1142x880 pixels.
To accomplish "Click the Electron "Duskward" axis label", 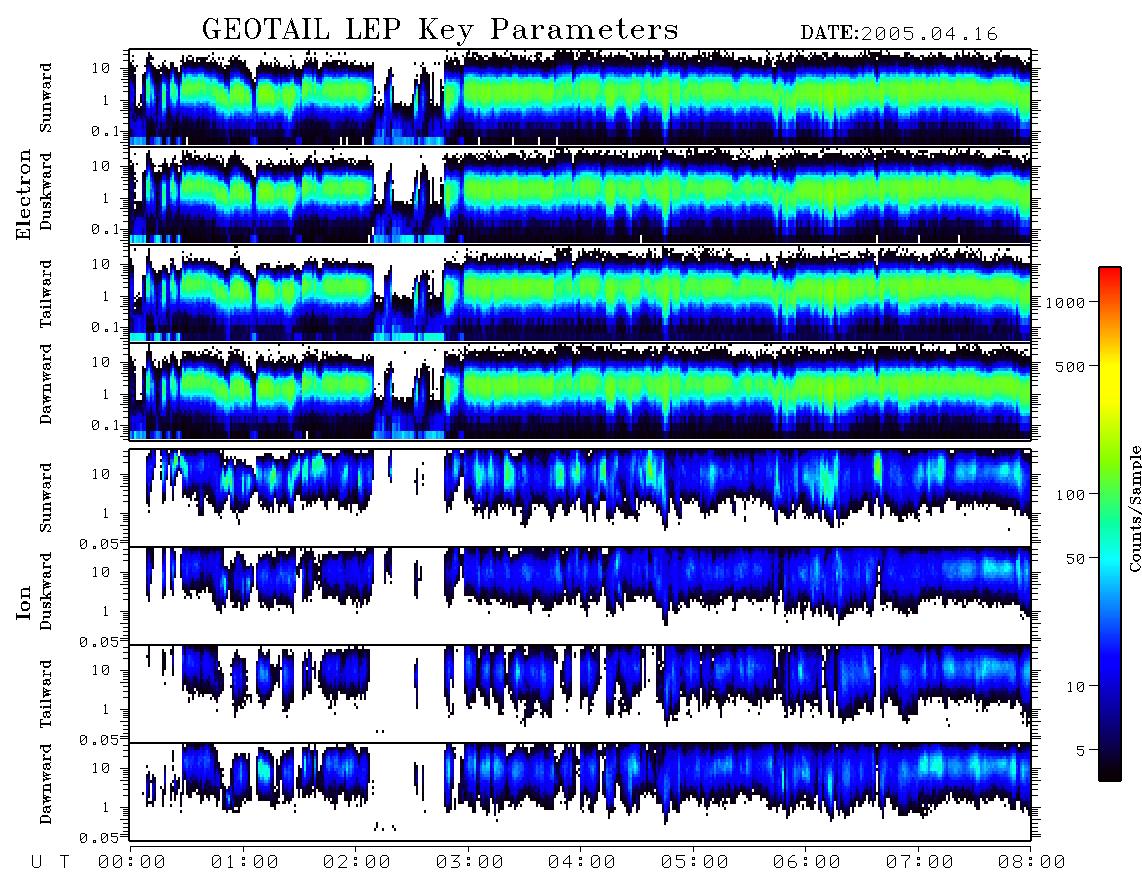I will click(x=46, y=191).
